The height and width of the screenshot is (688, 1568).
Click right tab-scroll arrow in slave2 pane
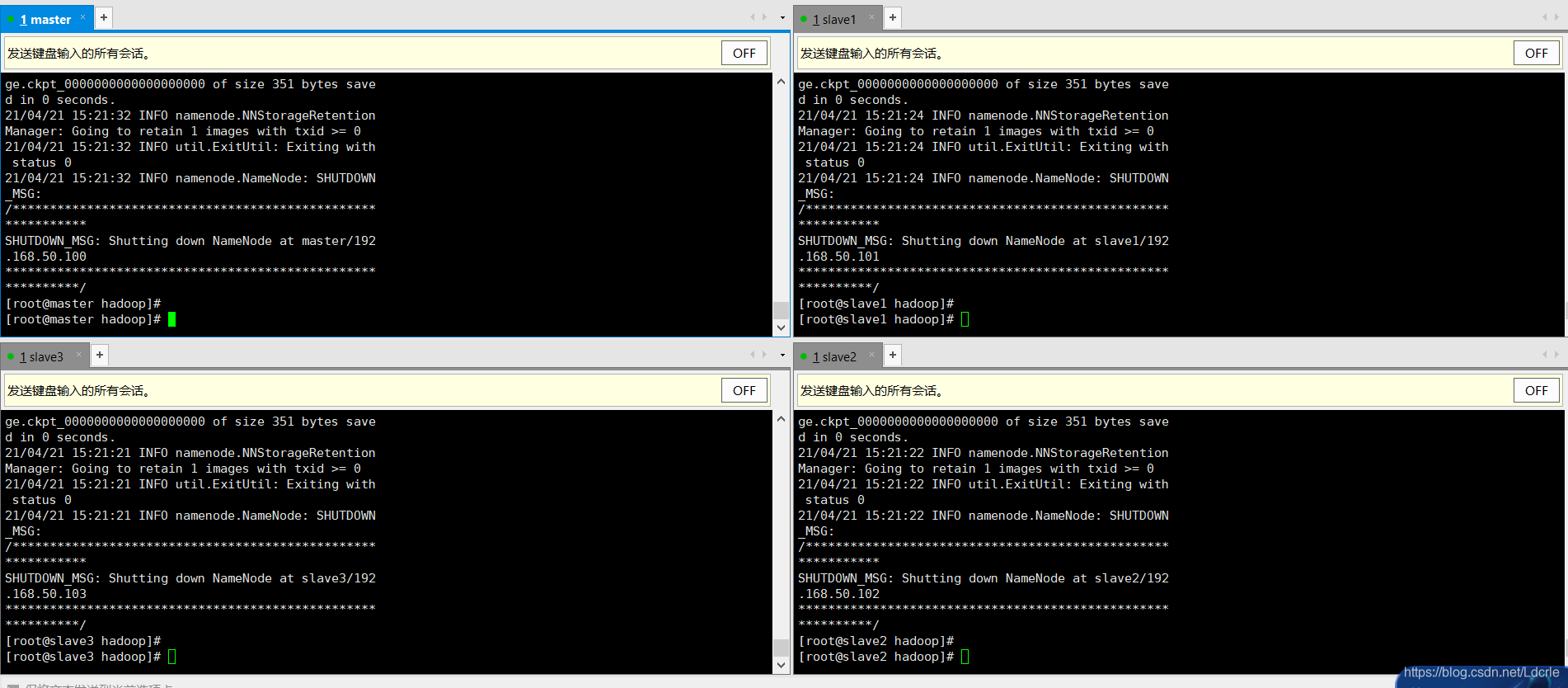coord(1556,355)
